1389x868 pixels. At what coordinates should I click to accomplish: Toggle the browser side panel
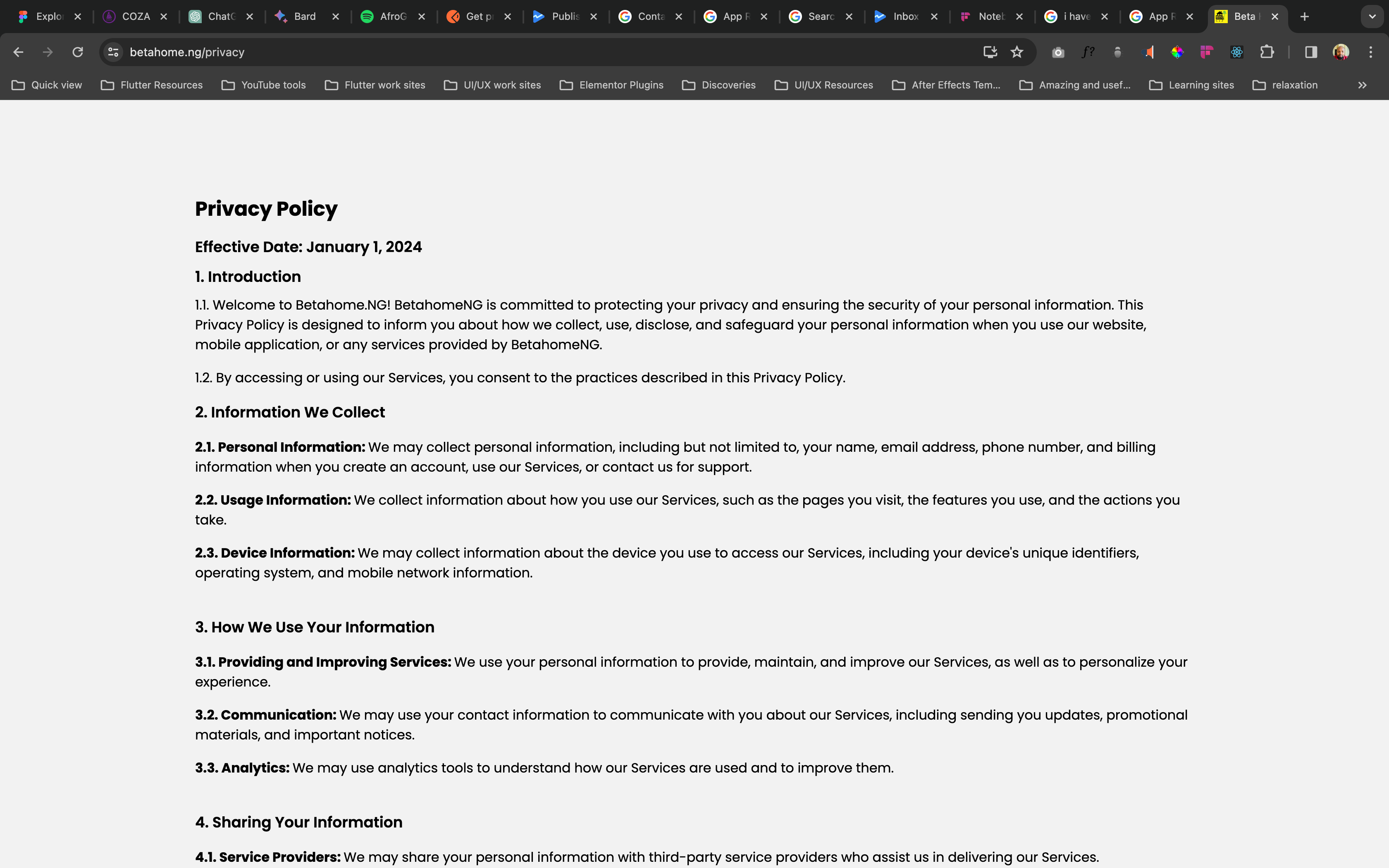point(1311,52)
